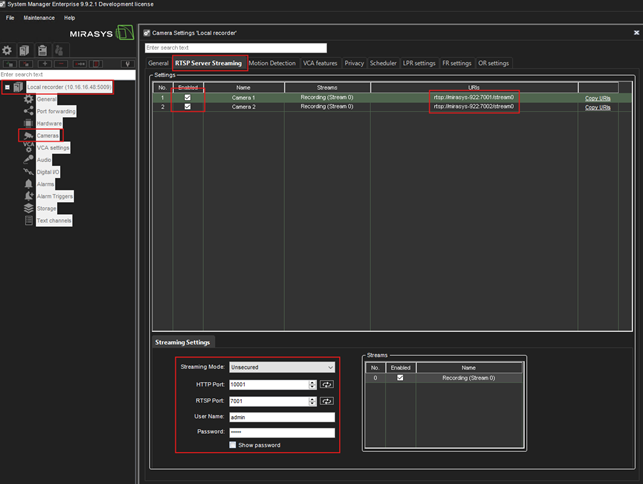643x484 pixels.
Task: Click the refresh button beside RTSP Port
Action: (326, 401)
